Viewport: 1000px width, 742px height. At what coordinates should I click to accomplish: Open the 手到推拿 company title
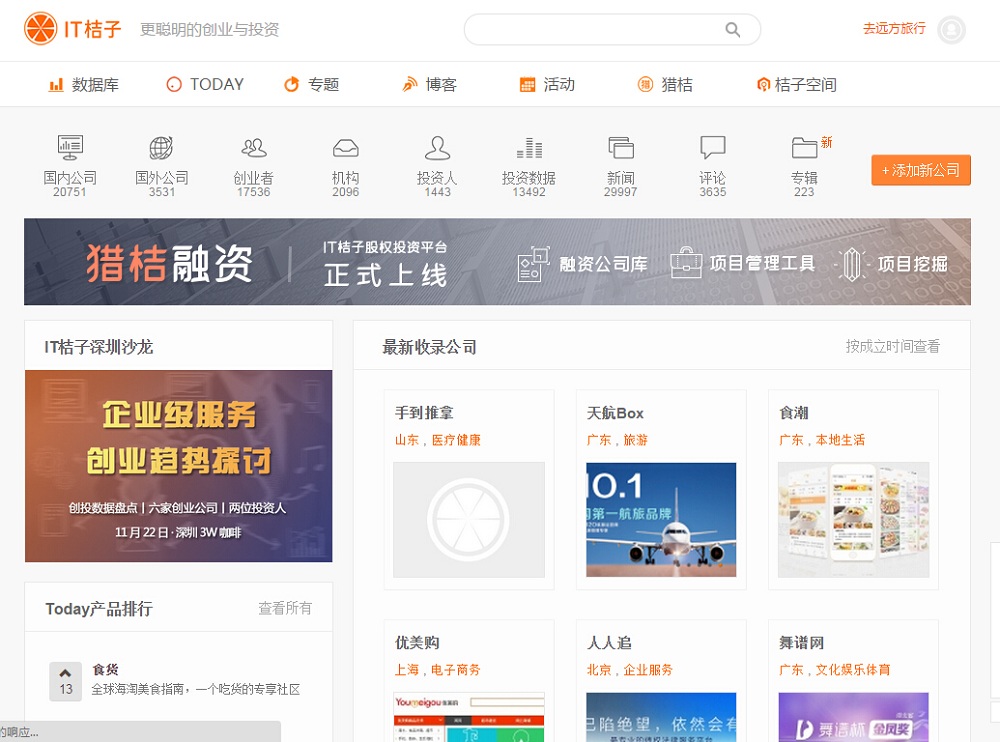tap(424, 413)
